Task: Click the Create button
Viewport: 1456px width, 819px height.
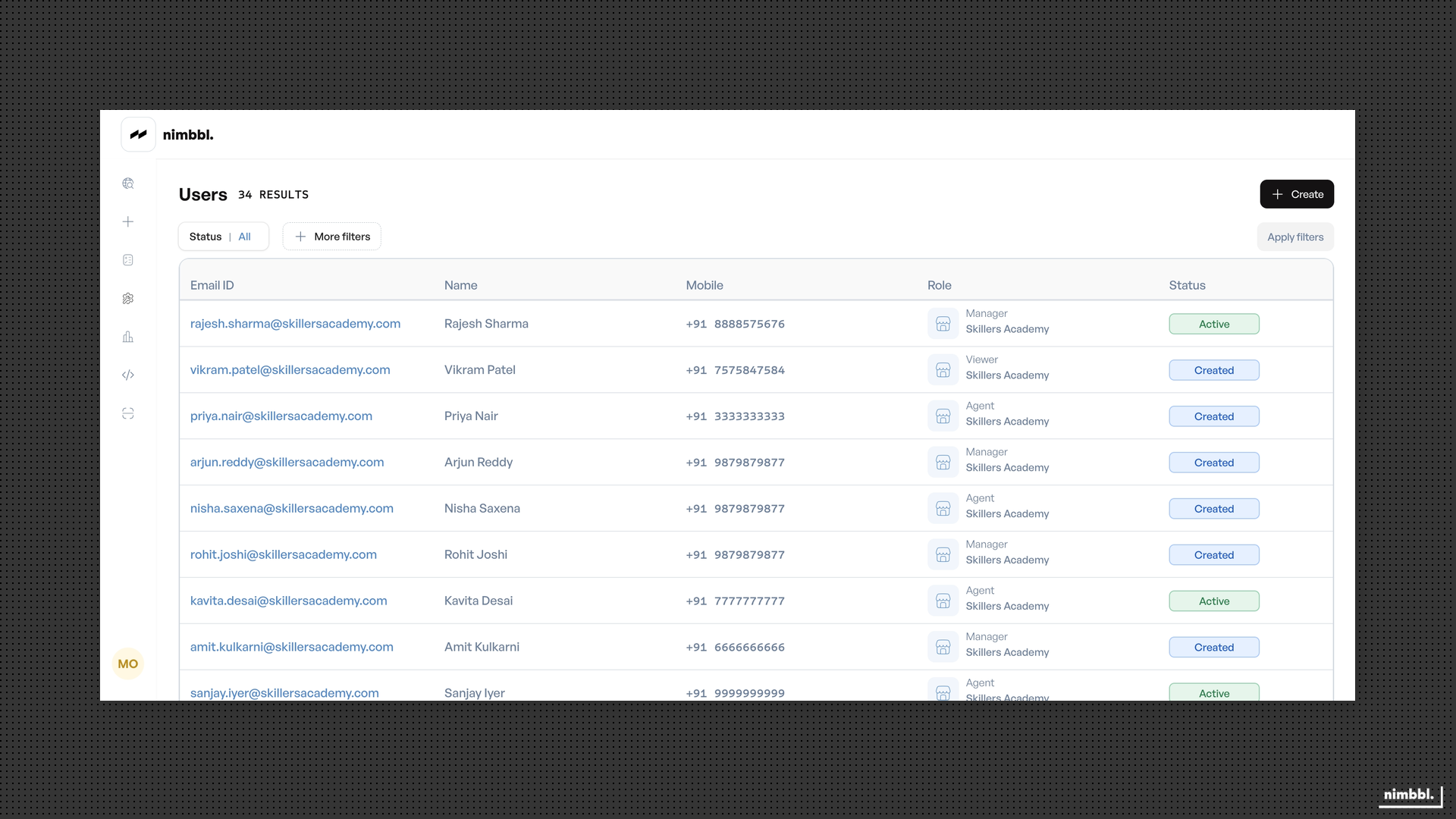Action: 1297,194
